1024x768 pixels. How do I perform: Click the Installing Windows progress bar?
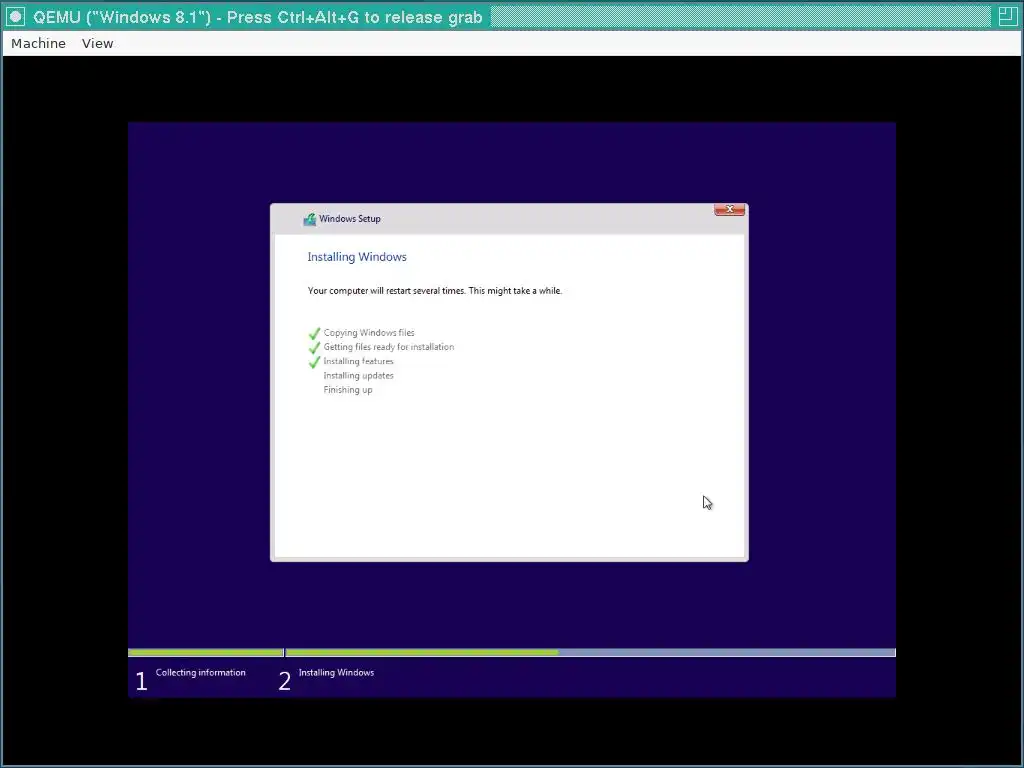[x=590, y=652]
